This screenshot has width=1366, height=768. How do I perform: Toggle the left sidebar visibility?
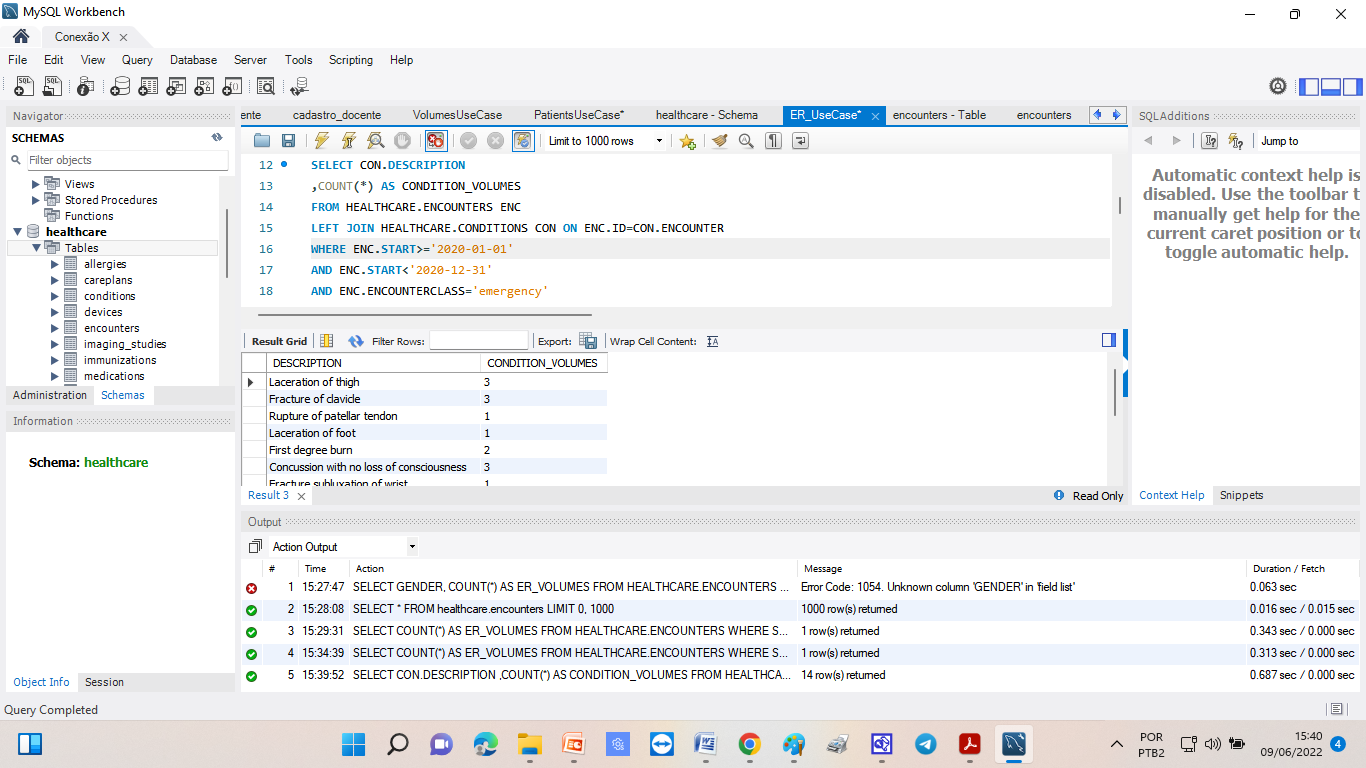1309,87
